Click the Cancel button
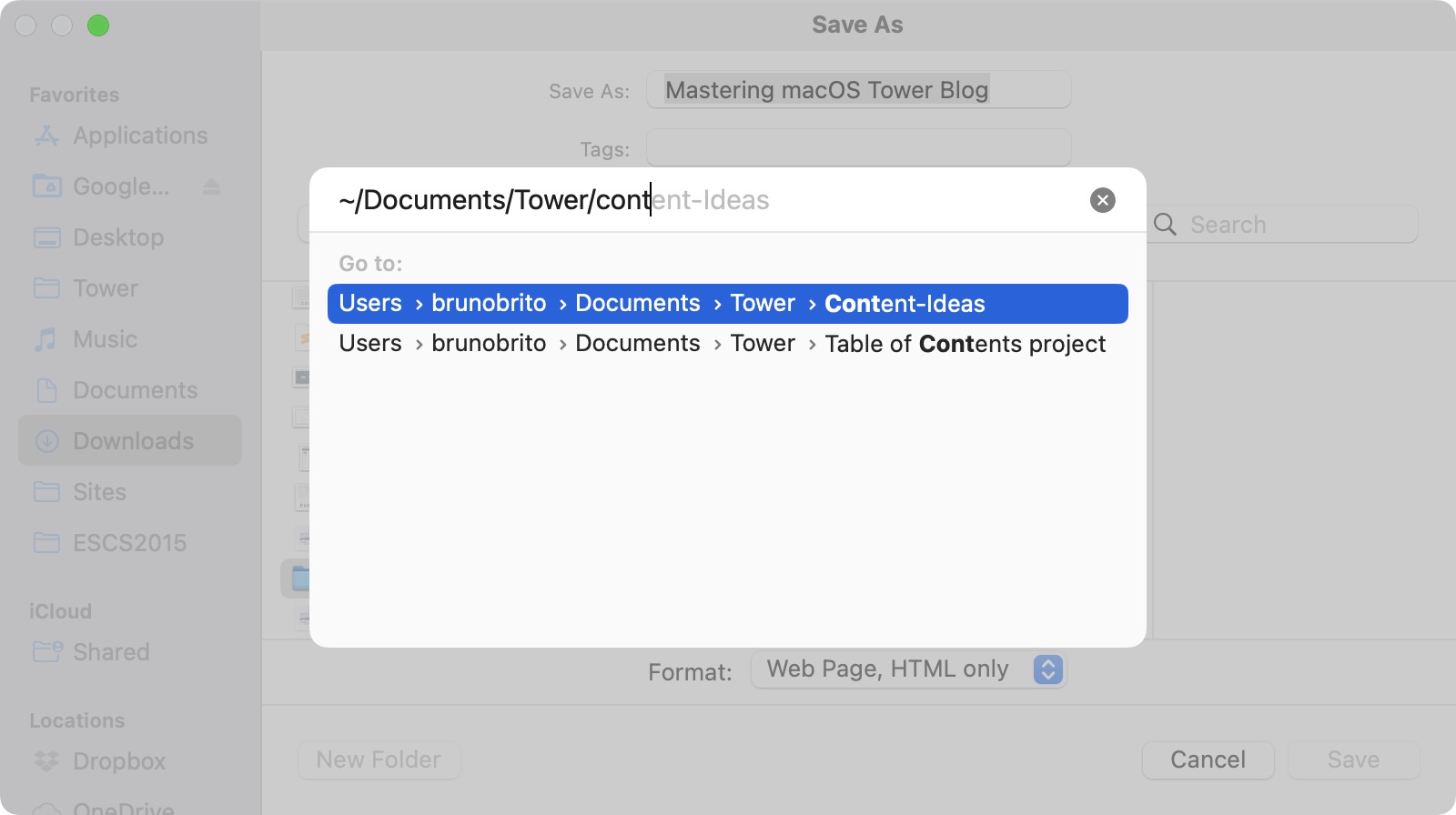This screenshot has height=815, width=1456. [x=1208, y=760]
